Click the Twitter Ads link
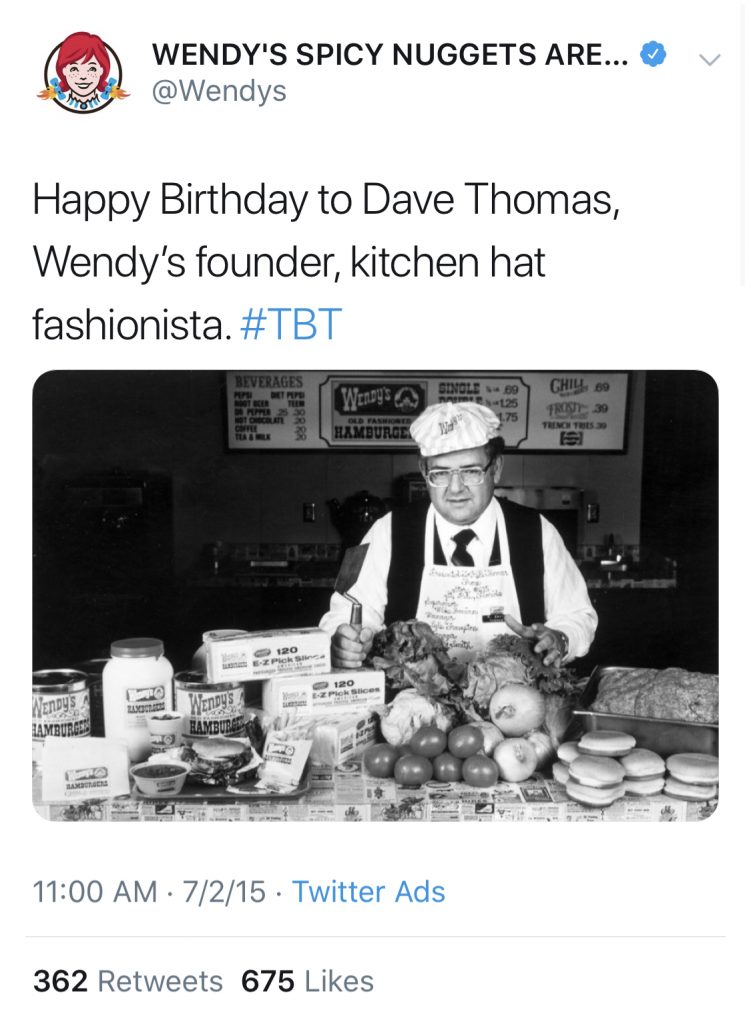 tap(370, 890)
